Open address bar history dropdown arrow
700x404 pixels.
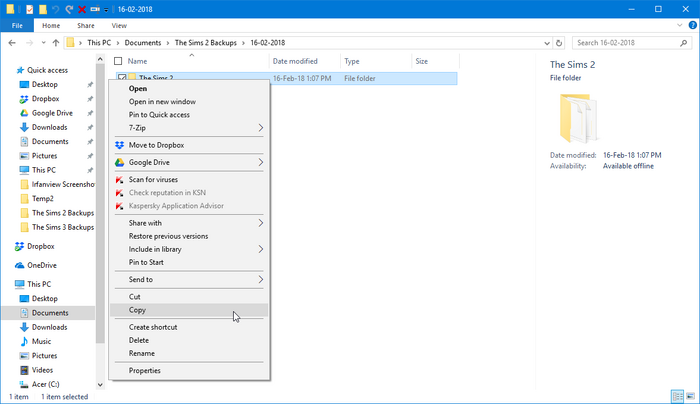tap(547, 43)
